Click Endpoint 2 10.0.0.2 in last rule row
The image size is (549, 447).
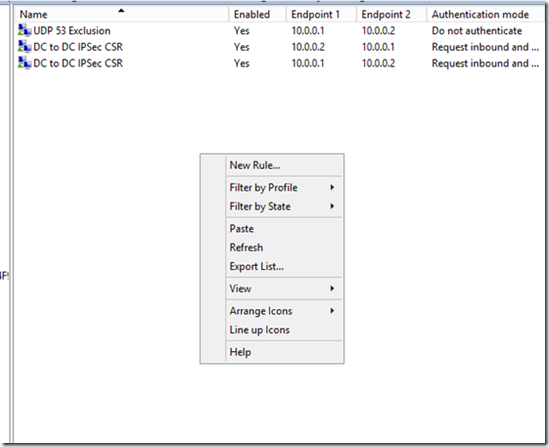378,63
